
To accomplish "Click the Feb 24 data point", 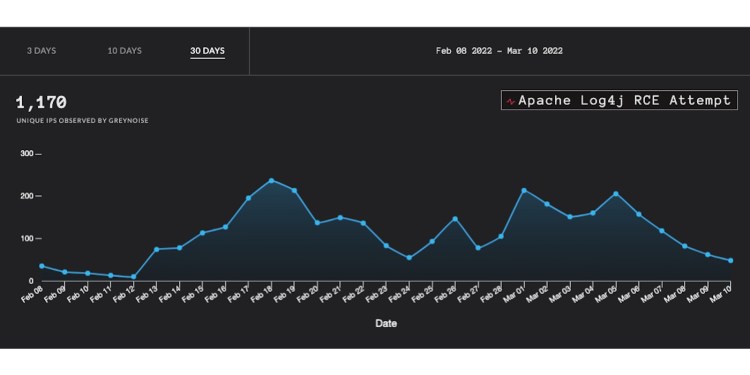I will 409,258.
